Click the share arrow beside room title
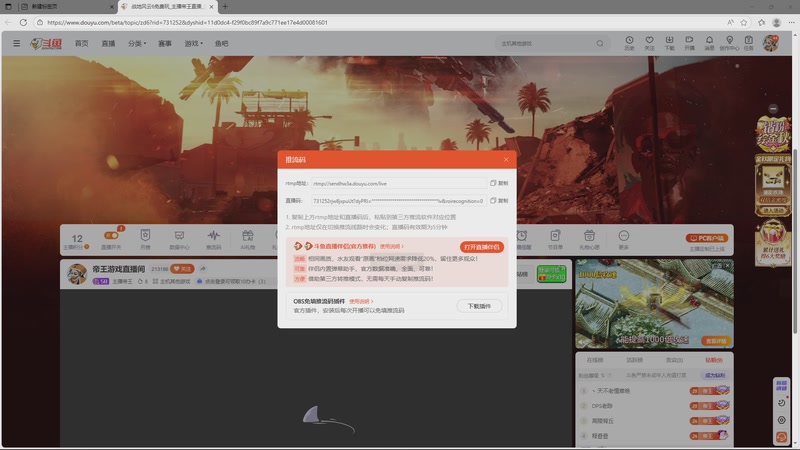 click(203, 269)
